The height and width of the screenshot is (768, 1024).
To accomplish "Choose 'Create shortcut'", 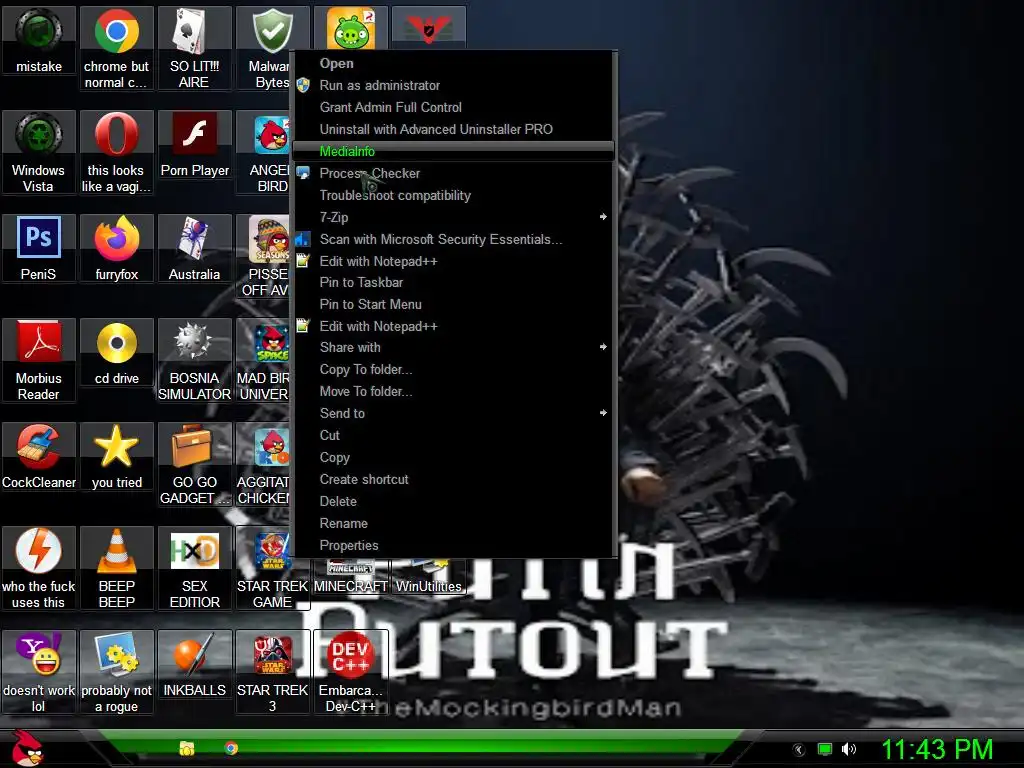I will (x=453, y=479).
